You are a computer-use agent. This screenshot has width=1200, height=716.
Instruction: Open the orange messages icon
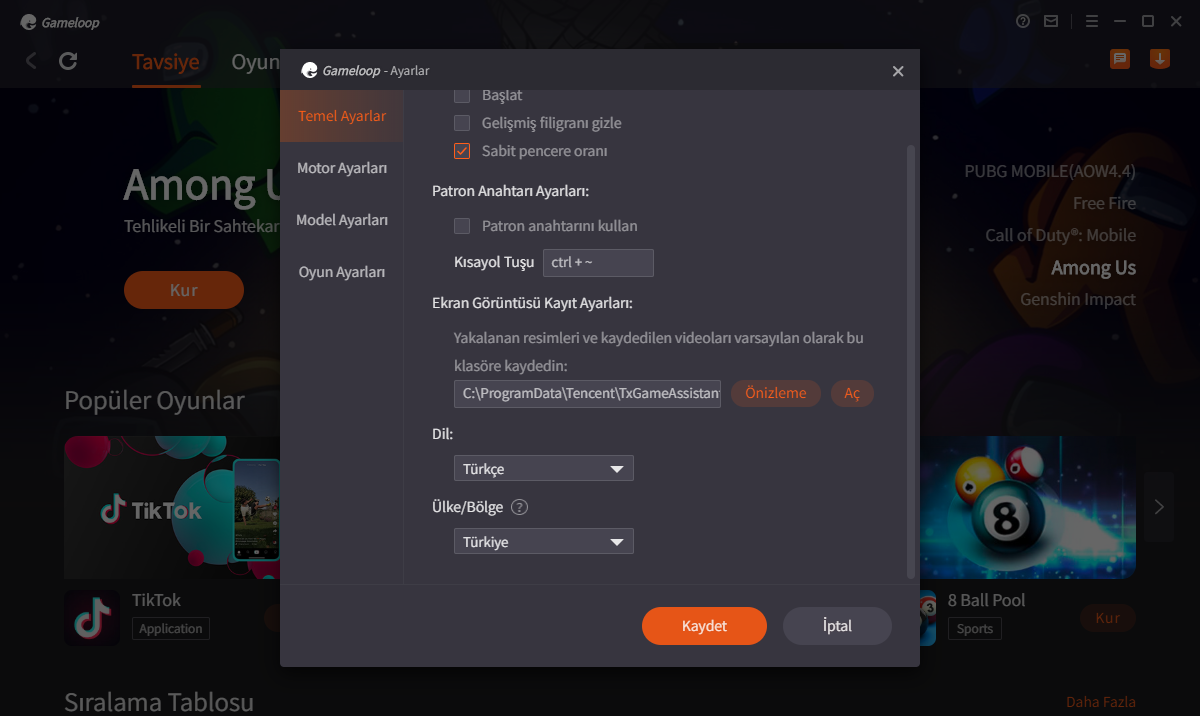(1120, 59)
